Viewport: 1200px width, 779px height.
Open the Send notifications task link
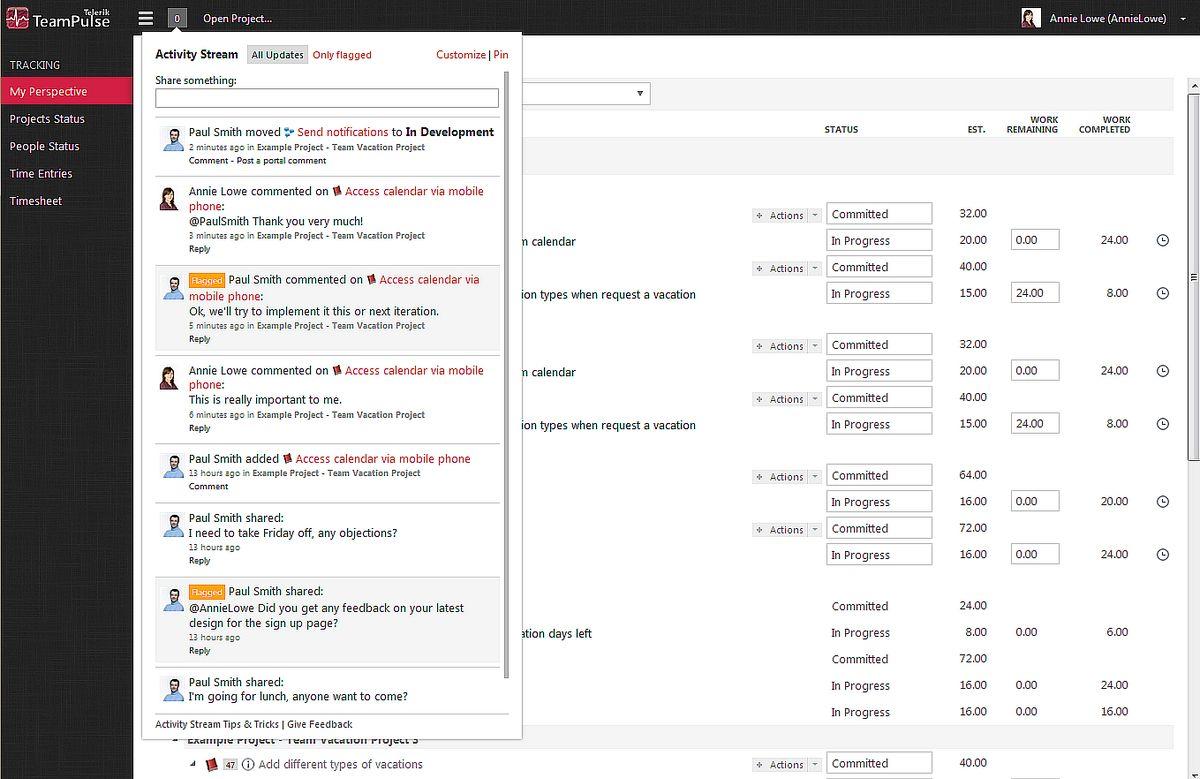[x=342, y=132]
